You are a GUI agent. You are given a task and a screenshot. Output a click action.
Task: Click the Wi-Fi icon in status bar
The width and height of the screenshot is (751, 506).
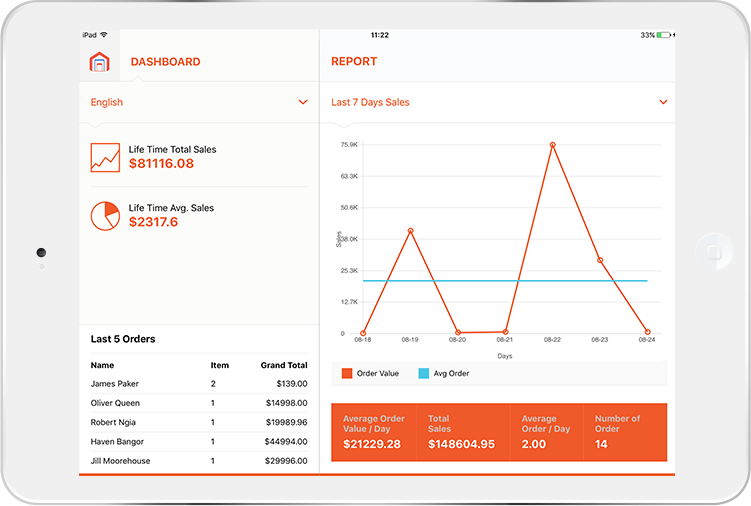tap(104, 35)
